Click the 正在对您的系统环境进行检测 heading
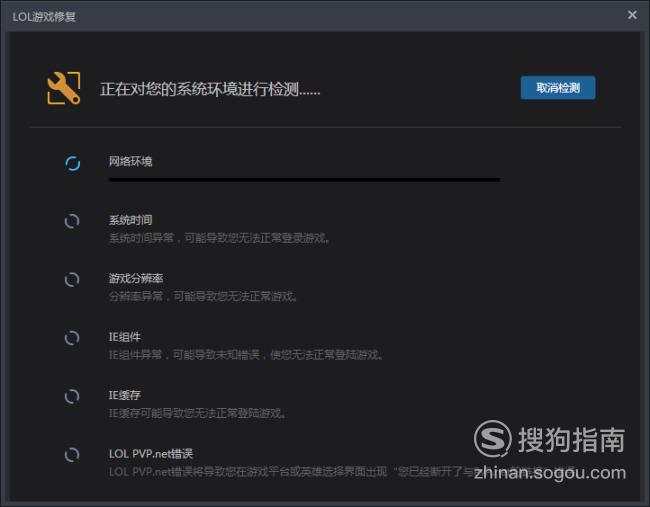 click(x=210, y=89)
